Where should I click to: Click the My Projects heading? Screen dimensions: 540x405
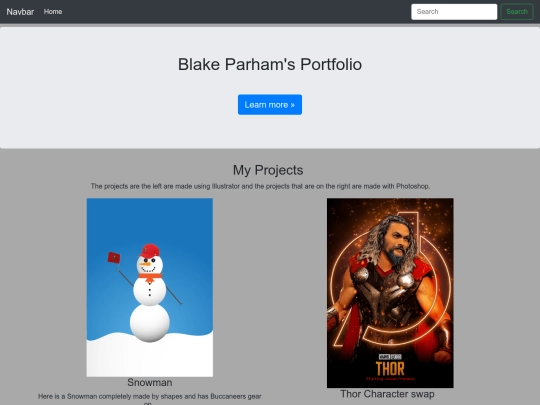[268, 170]
